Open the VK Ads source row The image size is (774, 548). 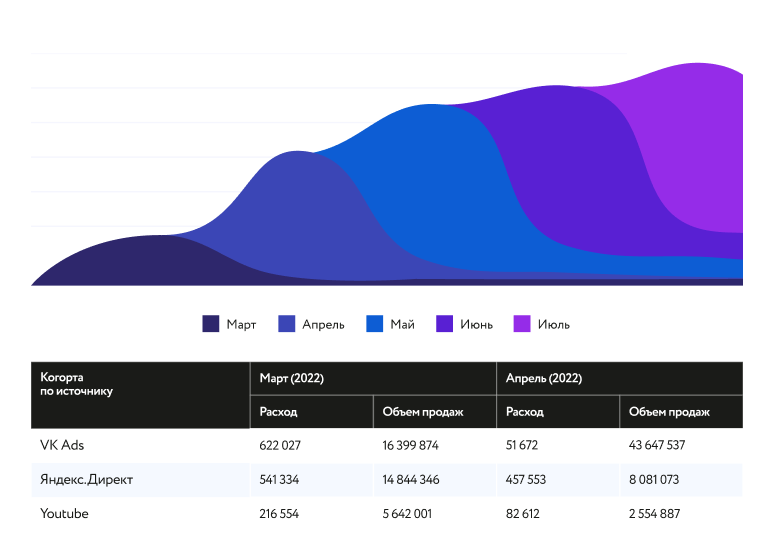(62, 445)
